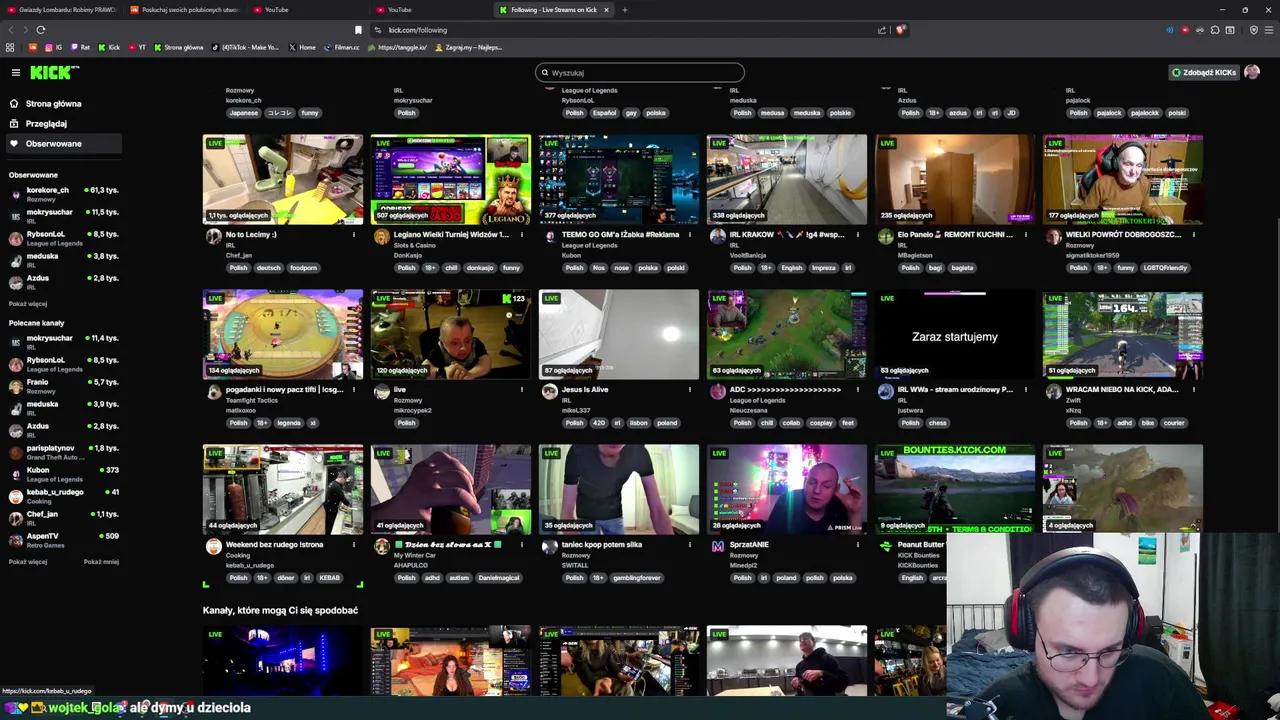1280x720 pixels.
Task: Bookmark page icon in address bar
Action: pos(358,30)
